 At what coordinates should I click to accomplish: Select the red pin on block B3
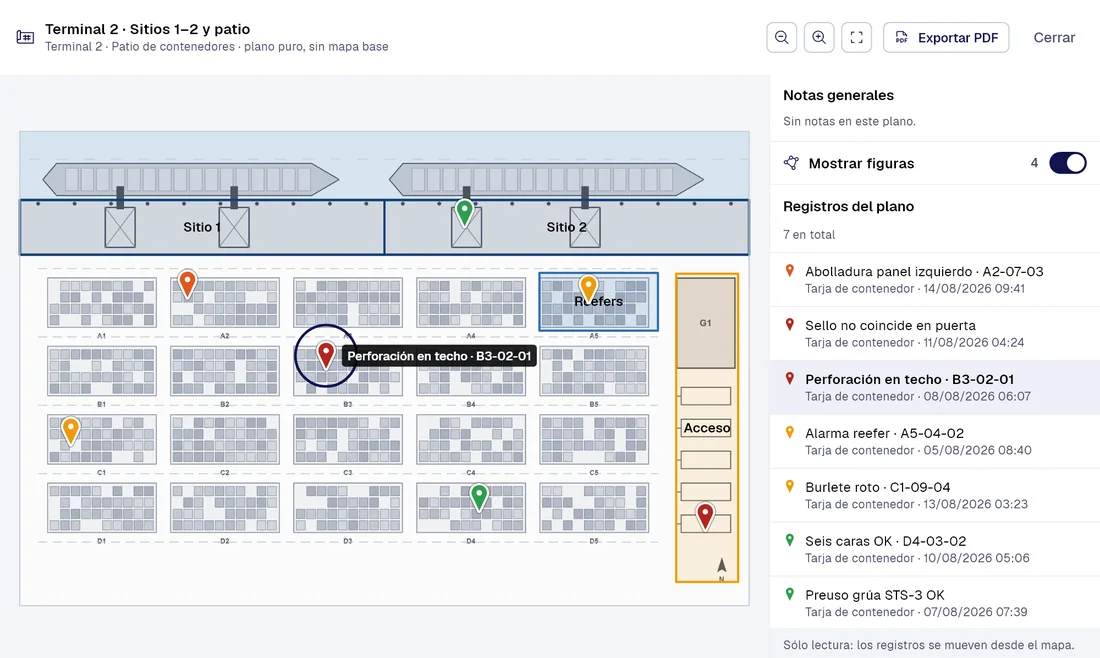[326, 355]
